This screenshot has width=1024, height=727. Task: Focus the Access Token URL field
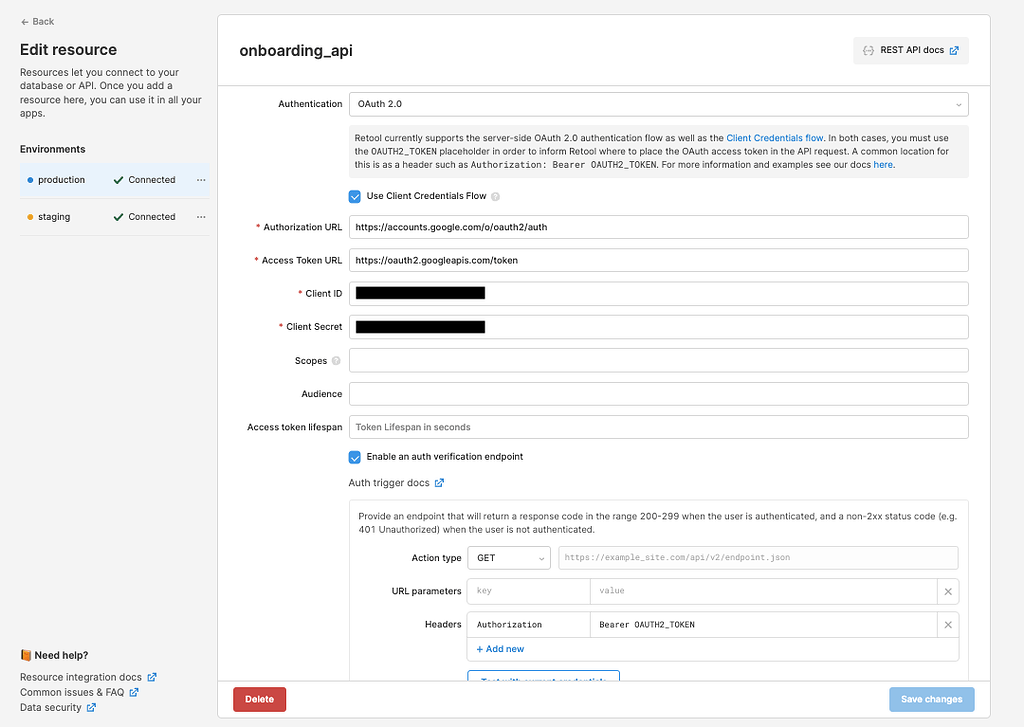click(x=658, y=261)
